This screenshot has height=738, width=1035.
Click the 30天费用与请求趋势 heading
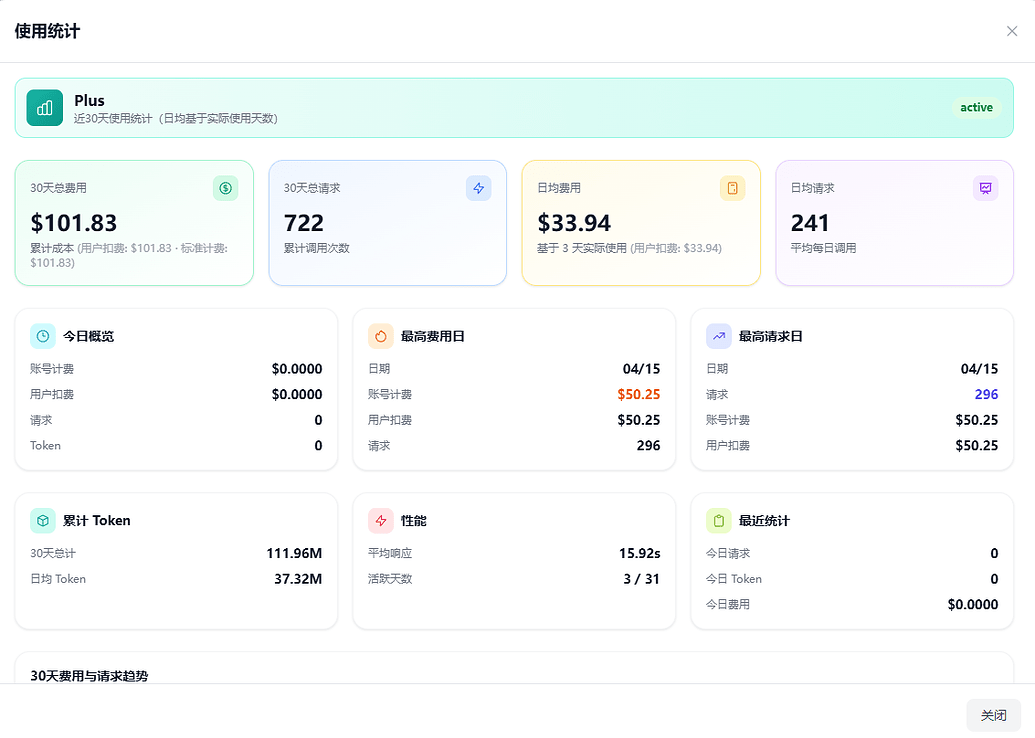pos(89,676)
